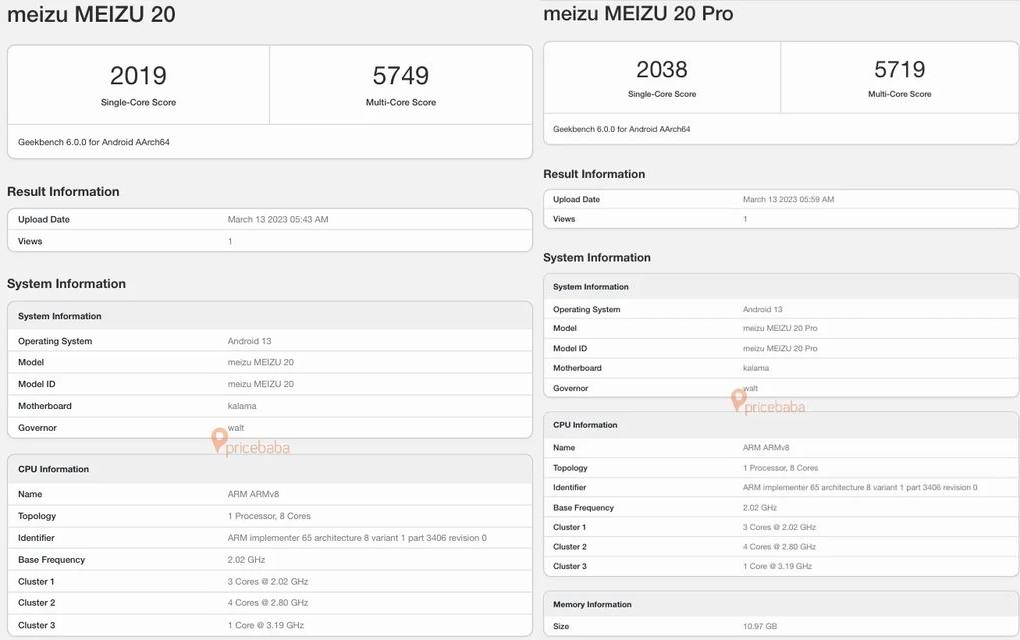Click memory size value '10.97 GB'
Image resolution: width=1020 pixels, height=640 pixels.
pos(759,626)
